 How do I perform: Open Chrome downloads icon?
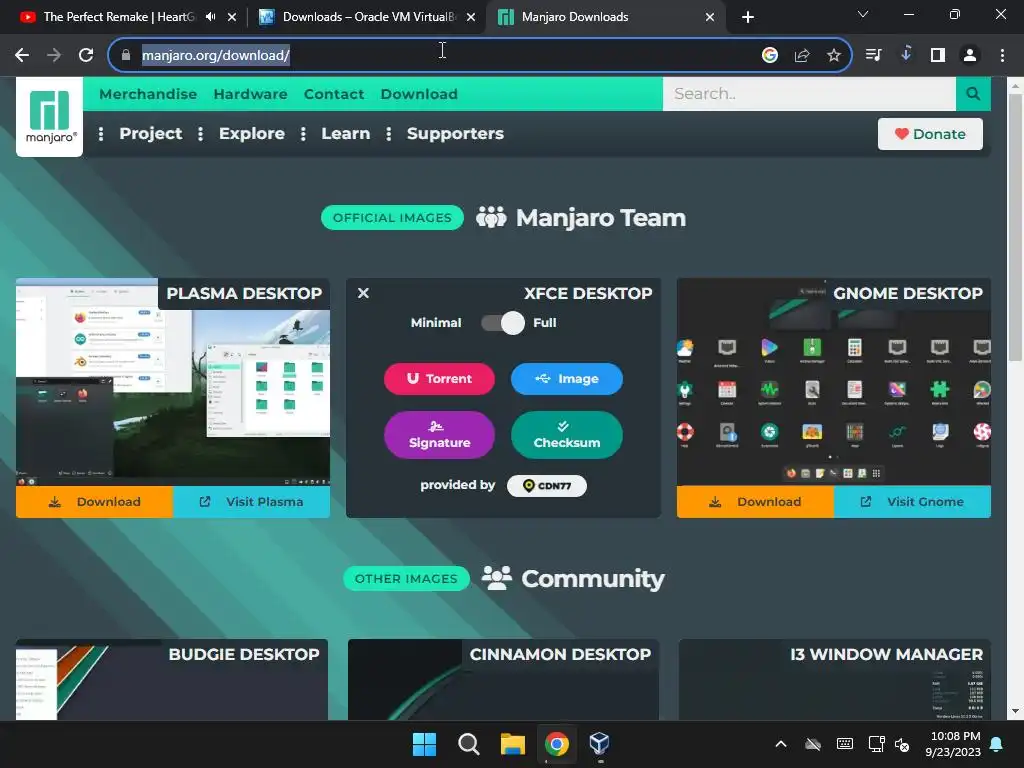[x=906, y=54]
